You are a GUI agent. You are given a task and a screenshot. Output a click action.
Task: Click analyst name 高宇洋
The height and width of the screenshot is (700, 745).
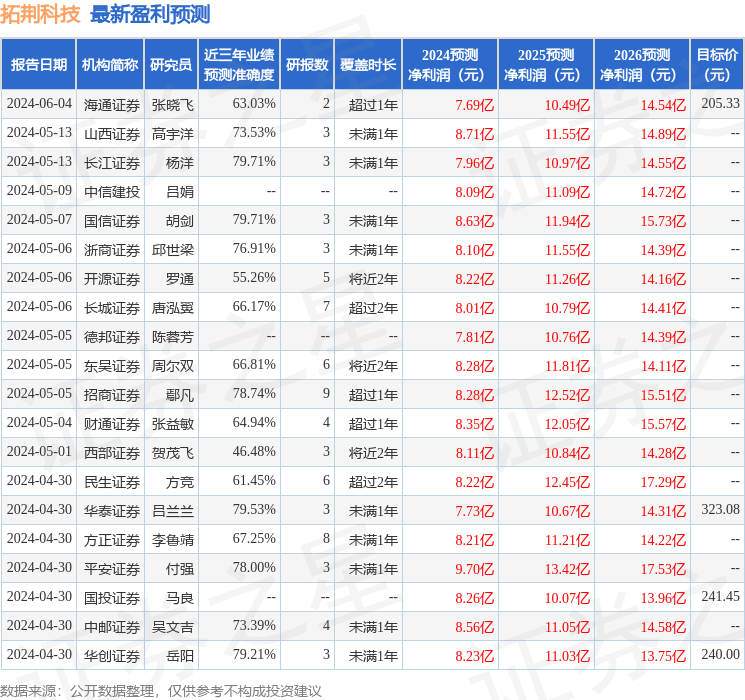click(172, 134)
